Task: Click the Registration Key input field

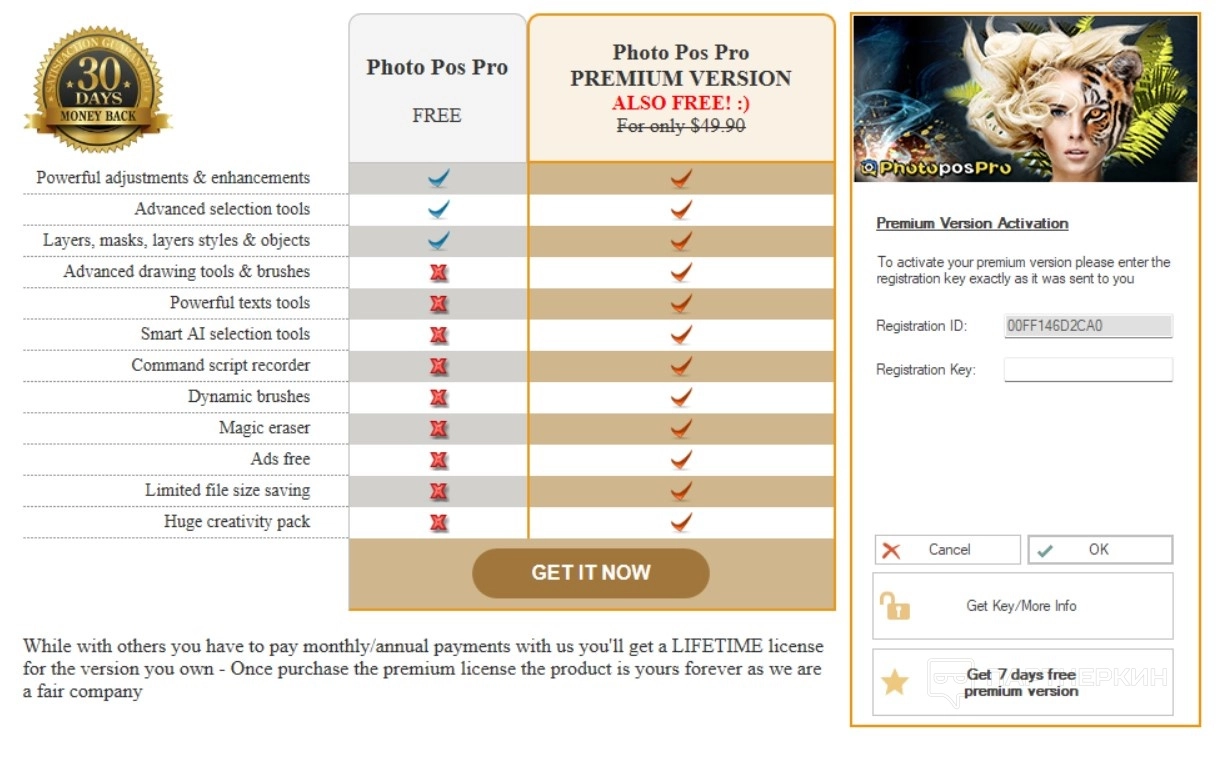Action: [1088, 370]
